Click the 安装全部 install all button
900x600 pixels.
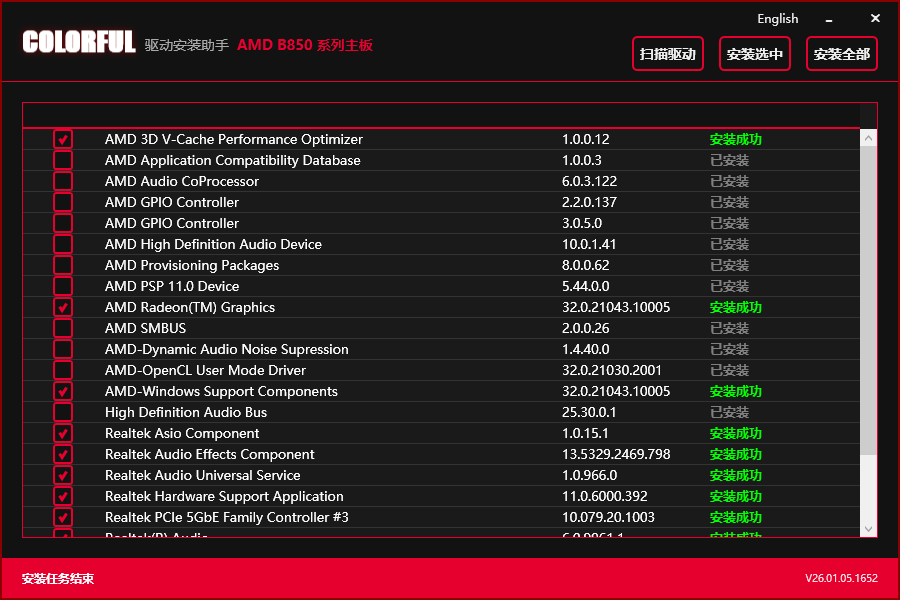pyautogui.click(x=842, y=54)
